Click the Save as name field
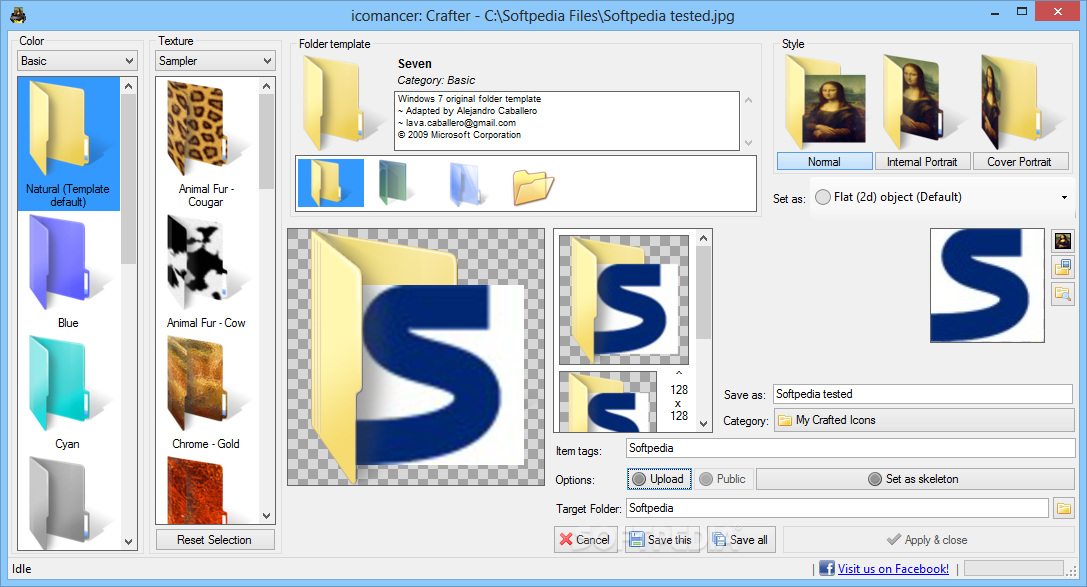Screen dimensions: 1087x587 pyautogui.click(x=923, y=394)
